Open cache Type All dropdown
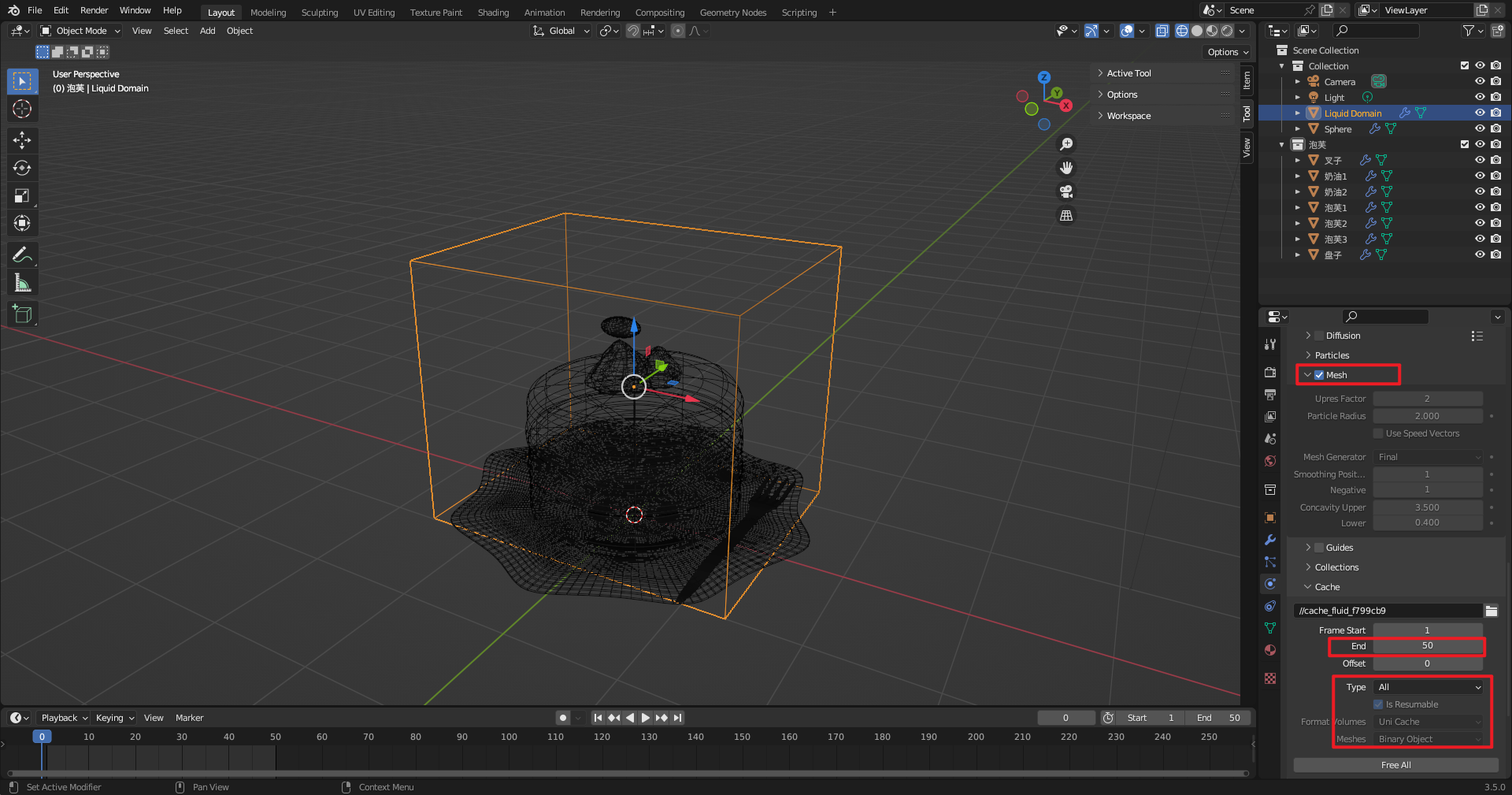Screen dimensions: 1512x795 [x=1428, y=687]
